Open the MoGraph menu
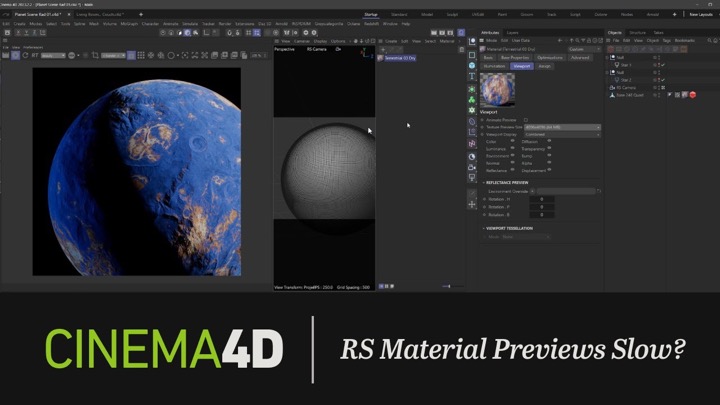Image resolution: width=720 pixels, height=405 pixels. [129, 23]
